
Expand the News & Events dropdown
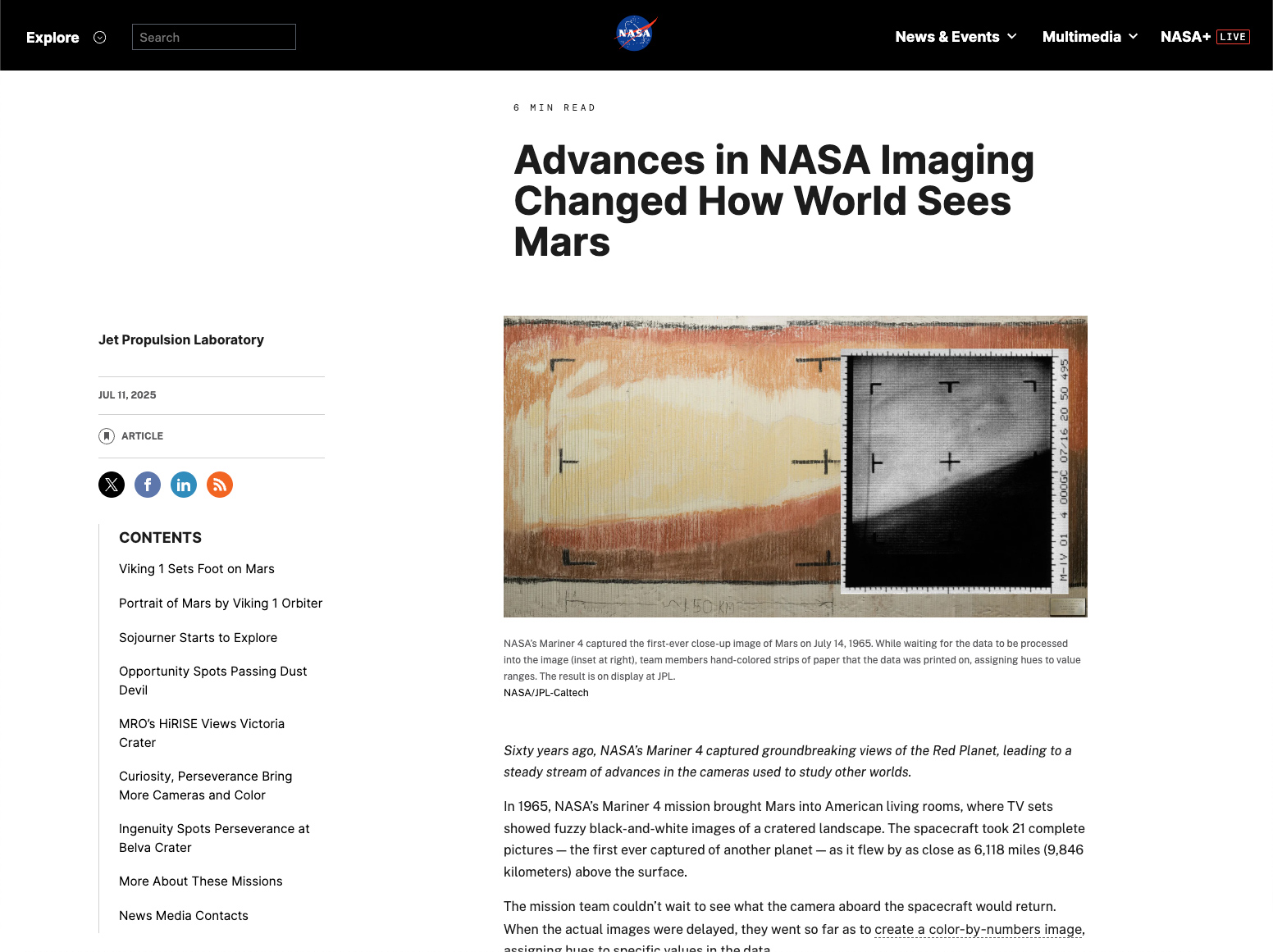[x=956, y=37]
